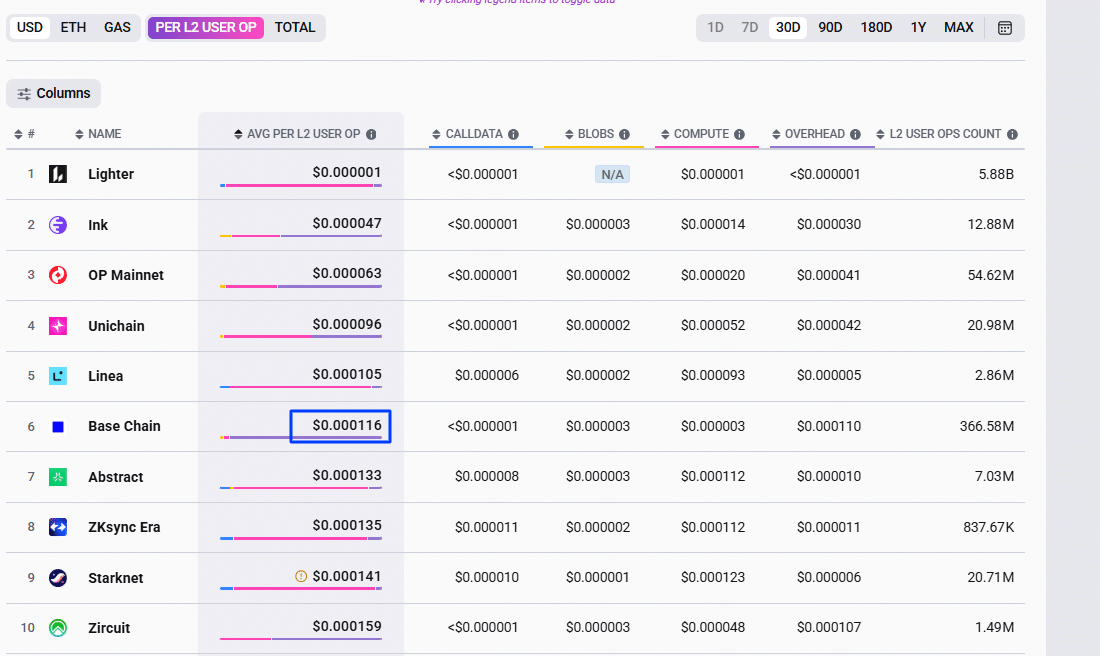Sort by COMPUTE column header
The height and width of the screenshot is (656, 1100).
(700, 134)
